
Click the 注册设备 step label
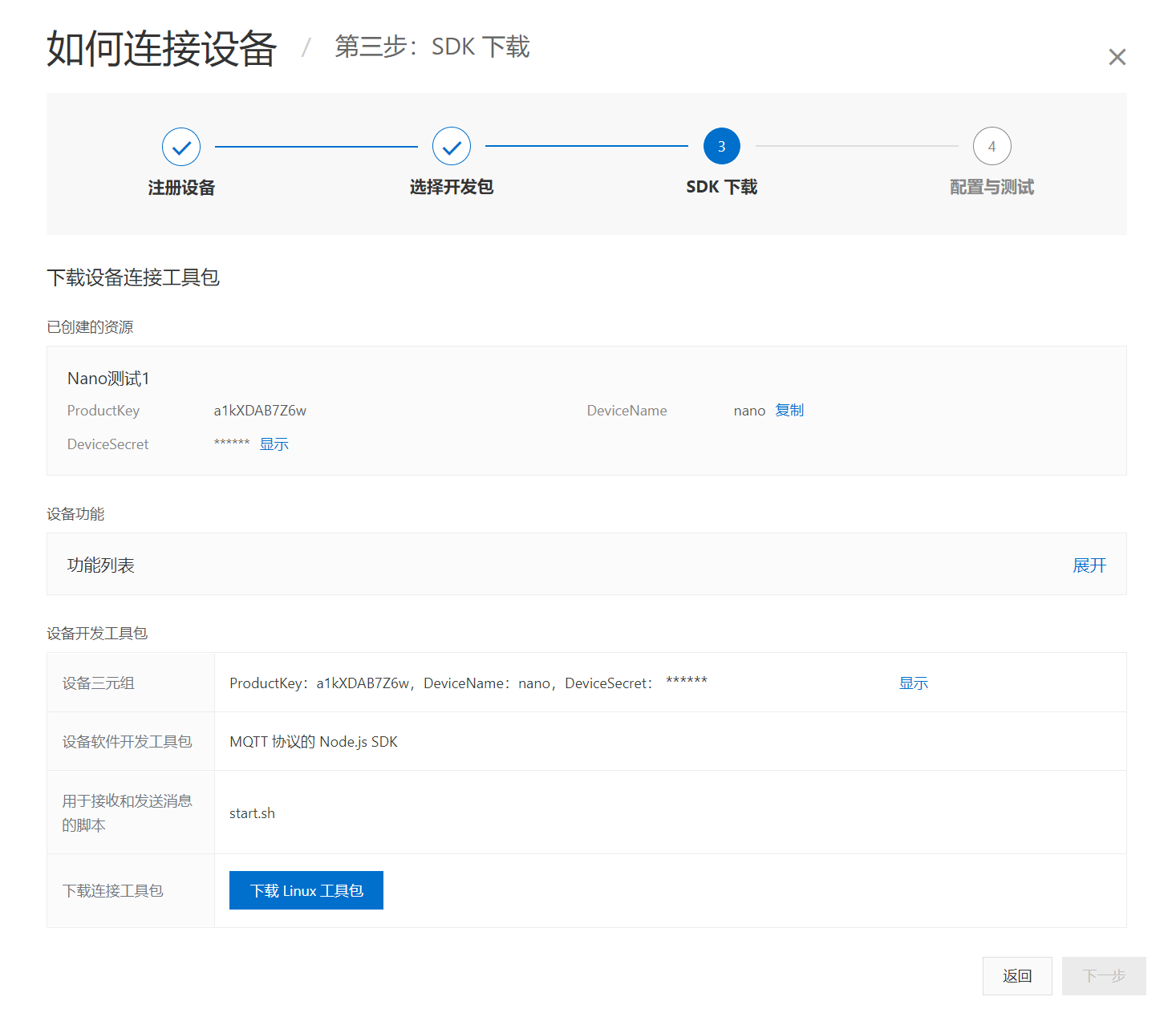180,187
